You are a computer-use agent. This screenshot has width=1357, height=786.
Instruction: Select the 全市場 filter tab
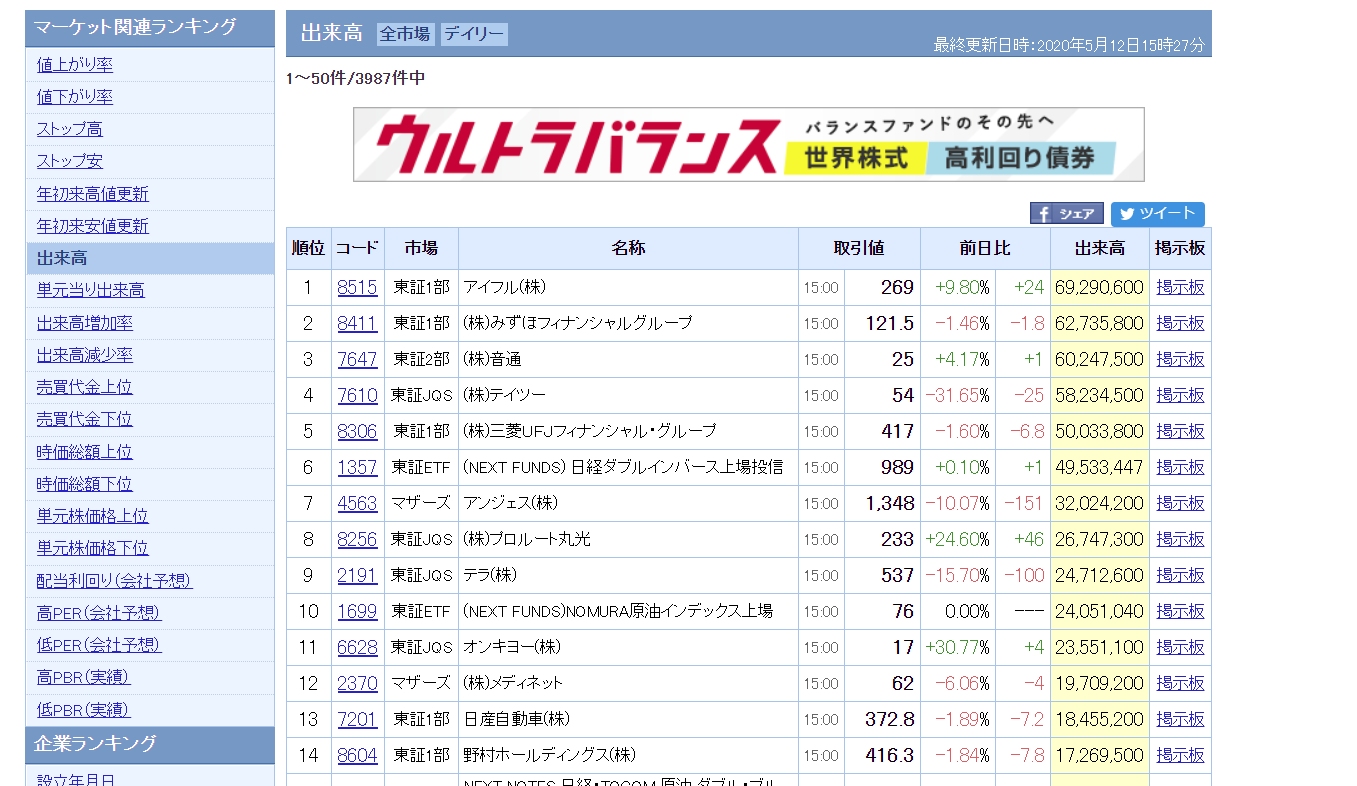coord(405,34)
